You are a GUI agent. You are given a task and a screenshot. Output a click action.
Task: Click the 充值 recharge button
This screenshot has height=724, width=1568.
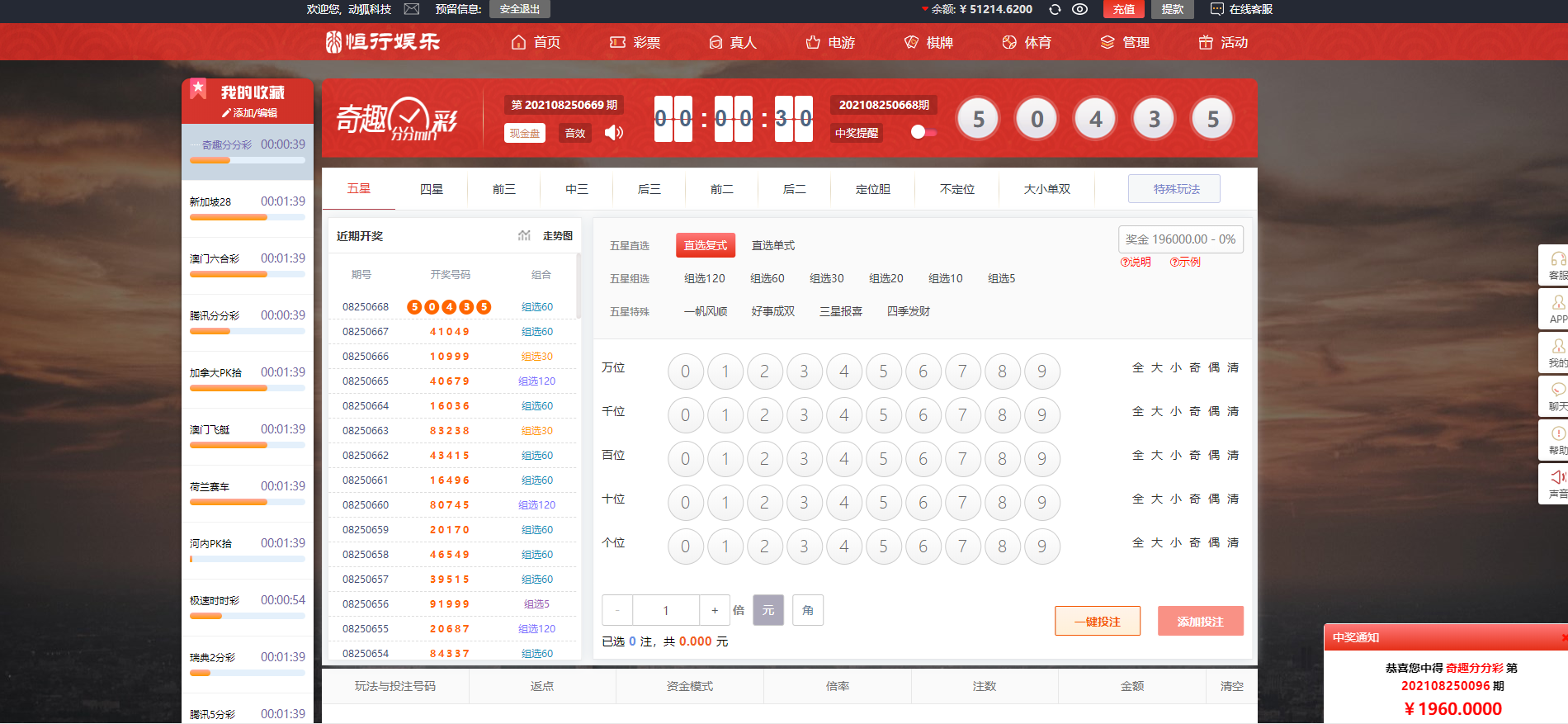tap(1123, 9)
